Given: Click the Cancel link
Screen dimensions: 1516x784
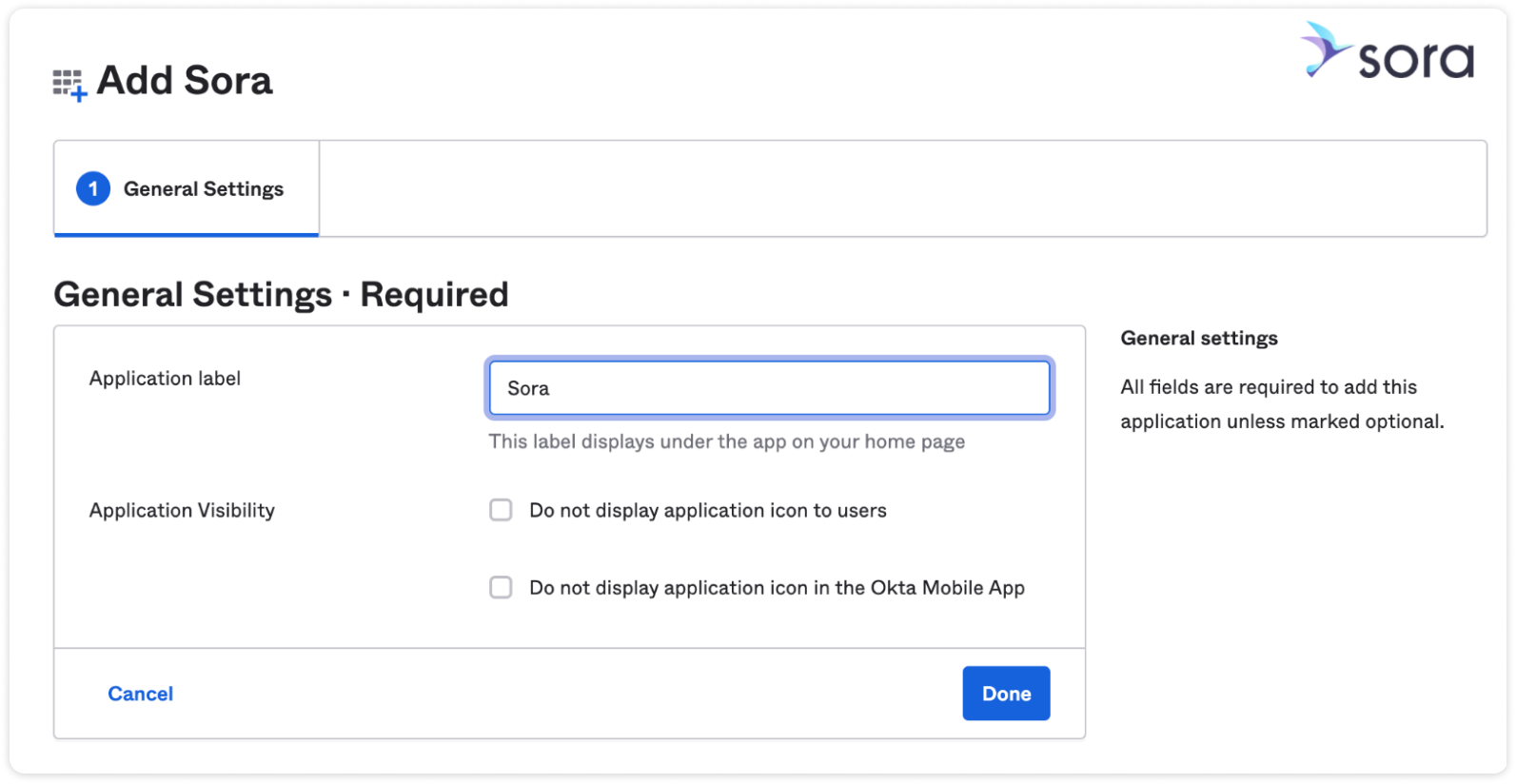Looking at the screenshot, I should tap(140, 694).
